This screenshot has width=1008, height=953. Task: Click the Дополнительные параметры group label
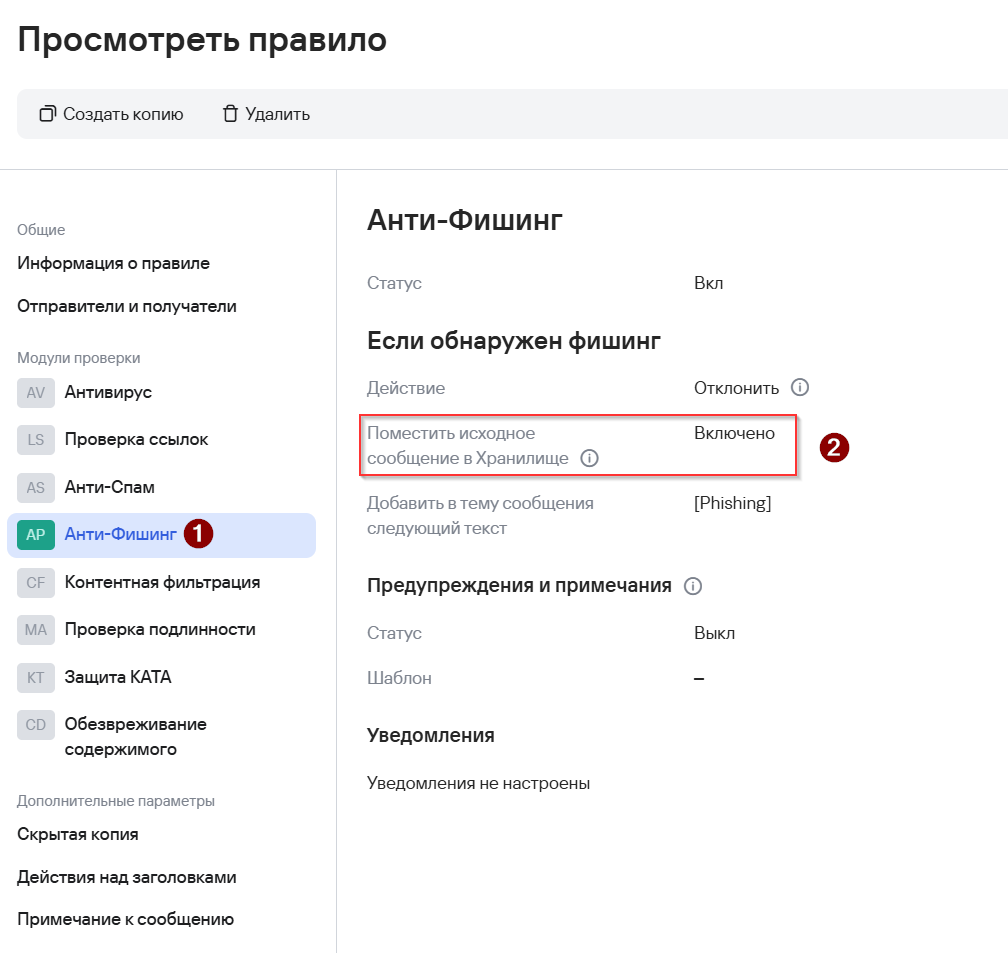point(116,801)
